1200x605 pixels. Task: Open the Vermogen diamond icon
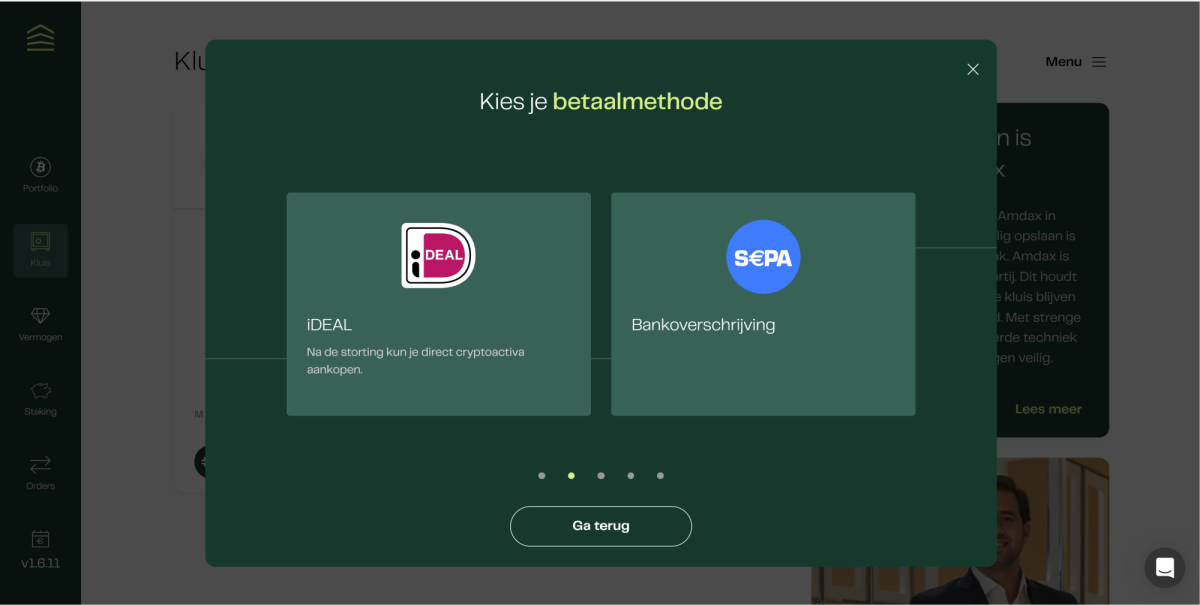pos(41,316)
